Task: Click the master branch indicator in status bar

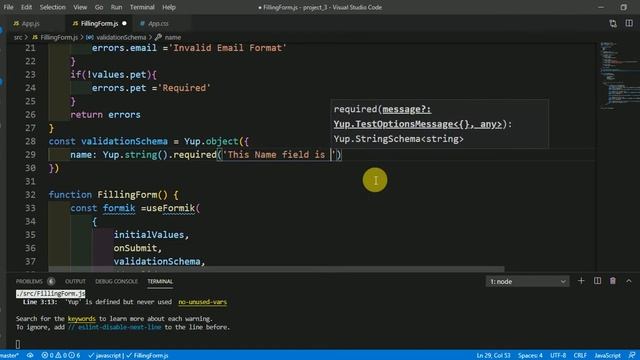Action: click(9, 356)
